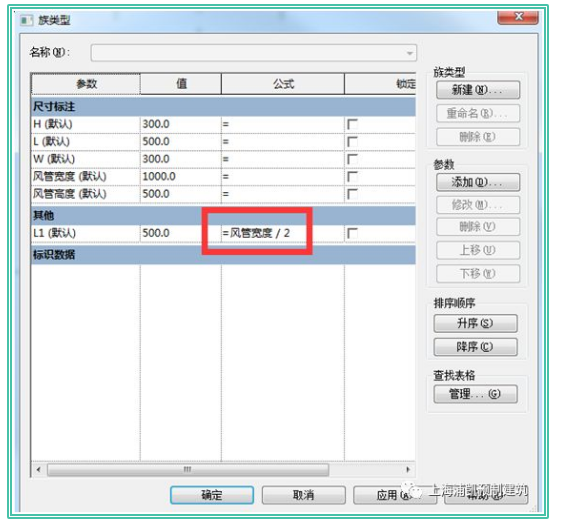This screenshot has width=562, height=526.
Task: Click the right scroll arrow of horizontal scrollbar
Action: click(408, 469)
